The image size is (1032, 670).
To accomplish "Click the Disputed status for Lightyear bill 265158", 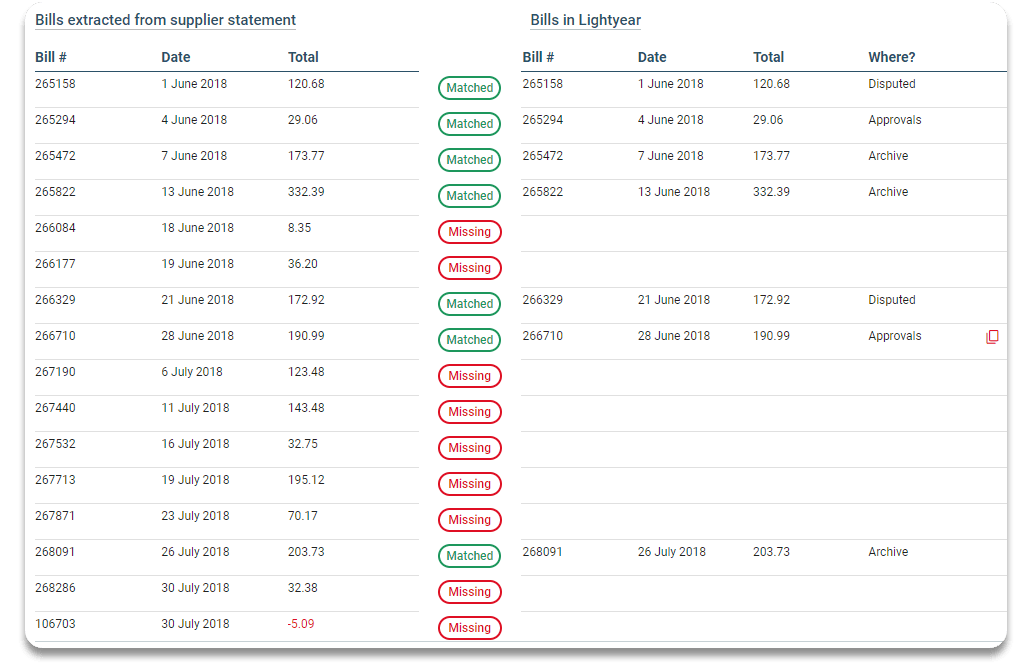I will pyautogui.click(x=891, y=84).
